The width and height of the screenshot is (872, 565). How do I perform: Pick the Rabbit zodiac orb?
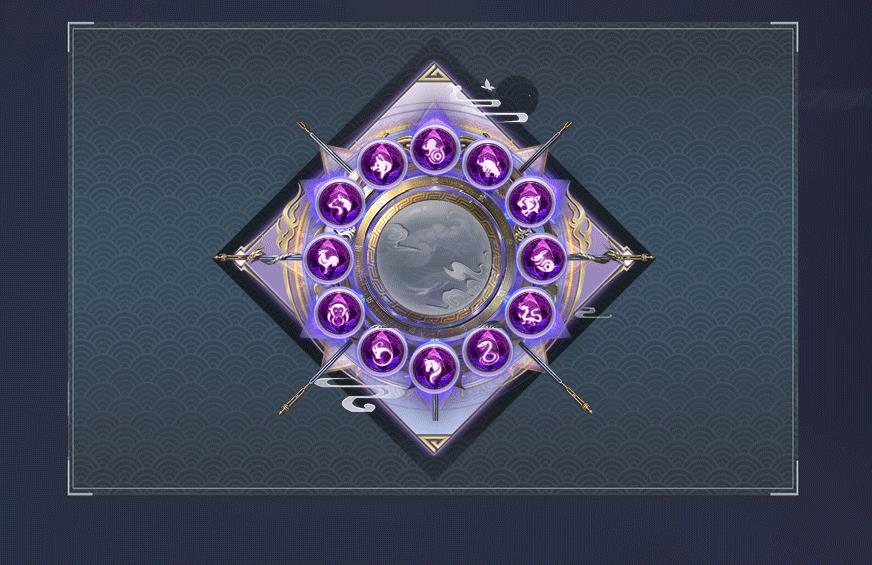(542, 259)
